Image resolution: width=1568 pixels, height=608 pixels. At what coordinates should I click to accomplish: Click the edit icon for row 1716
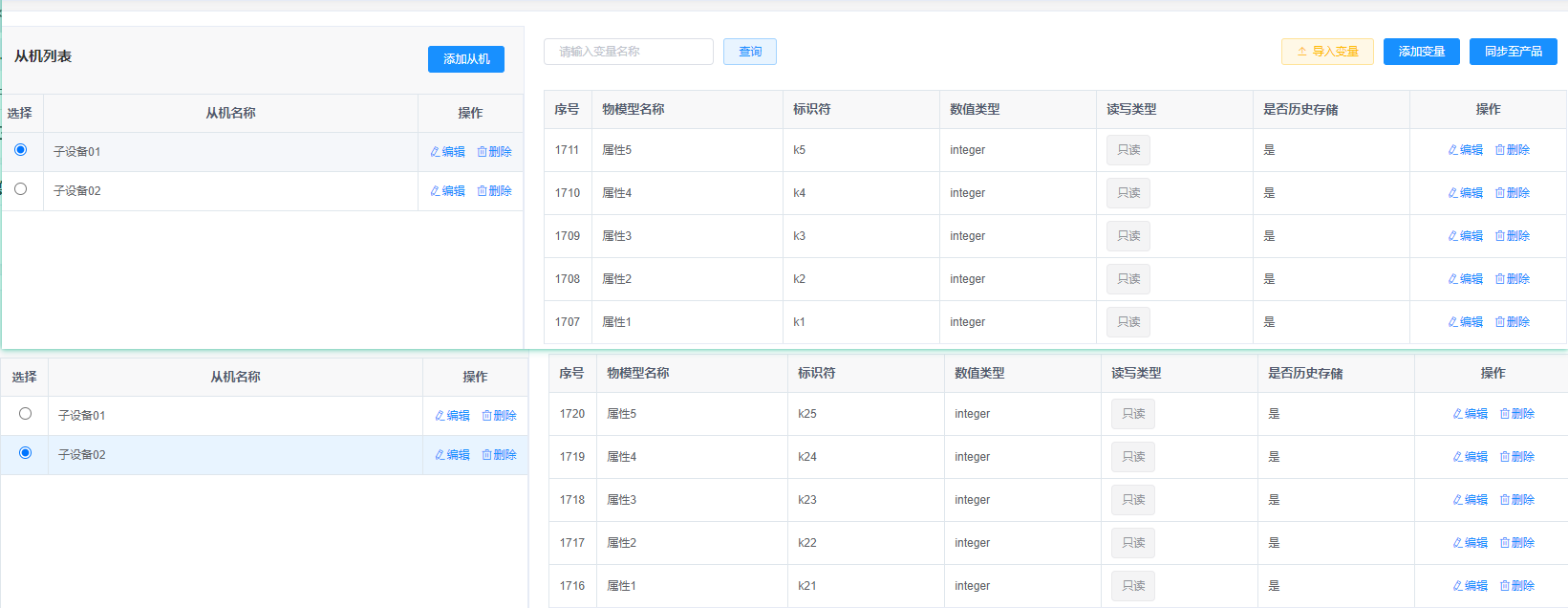tap(1470, 586)
